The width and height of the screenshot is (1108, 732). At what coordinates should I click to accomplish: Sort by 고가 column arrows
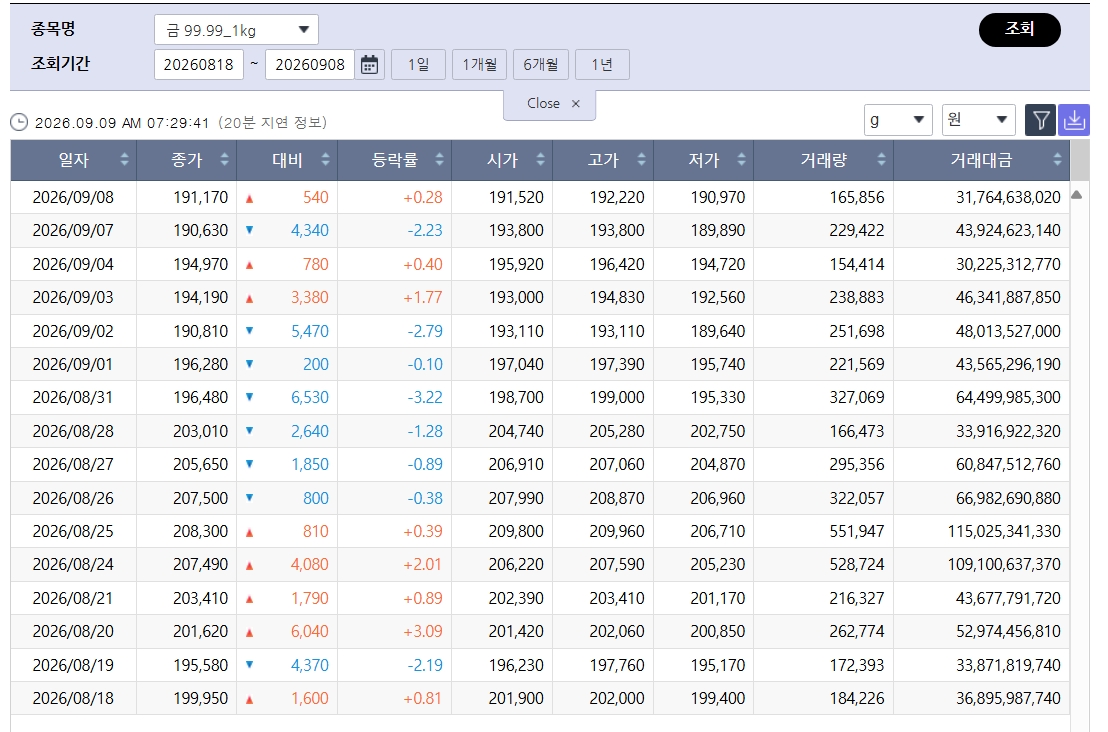tap(641, 160)
